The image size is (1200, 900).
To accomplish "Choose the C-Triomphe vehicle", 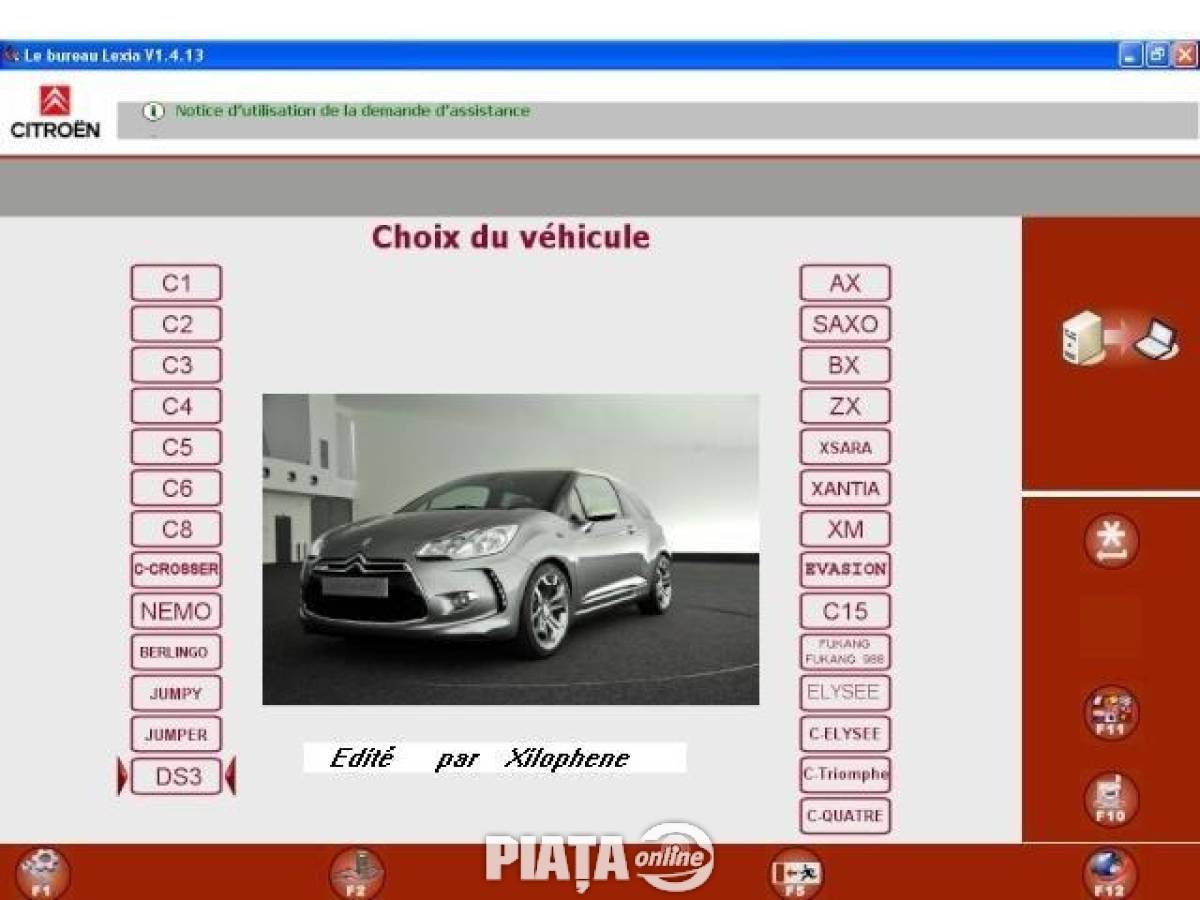I will point(845,775).
